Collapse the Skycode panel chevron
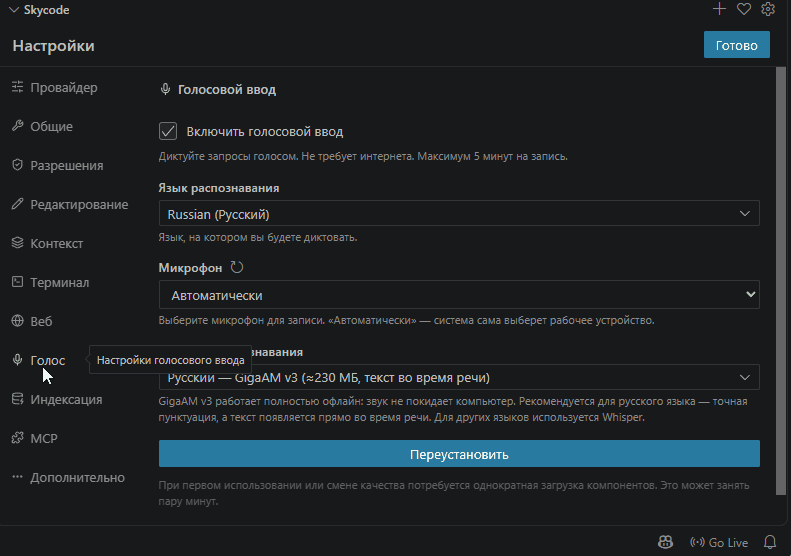 (14, 10)
